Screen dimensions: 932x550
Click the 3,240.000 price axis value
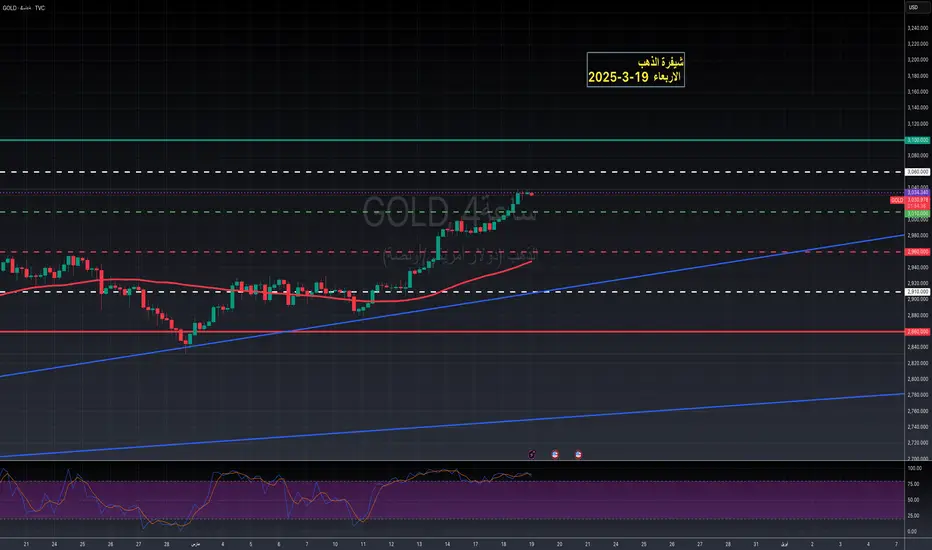point(917,28)
